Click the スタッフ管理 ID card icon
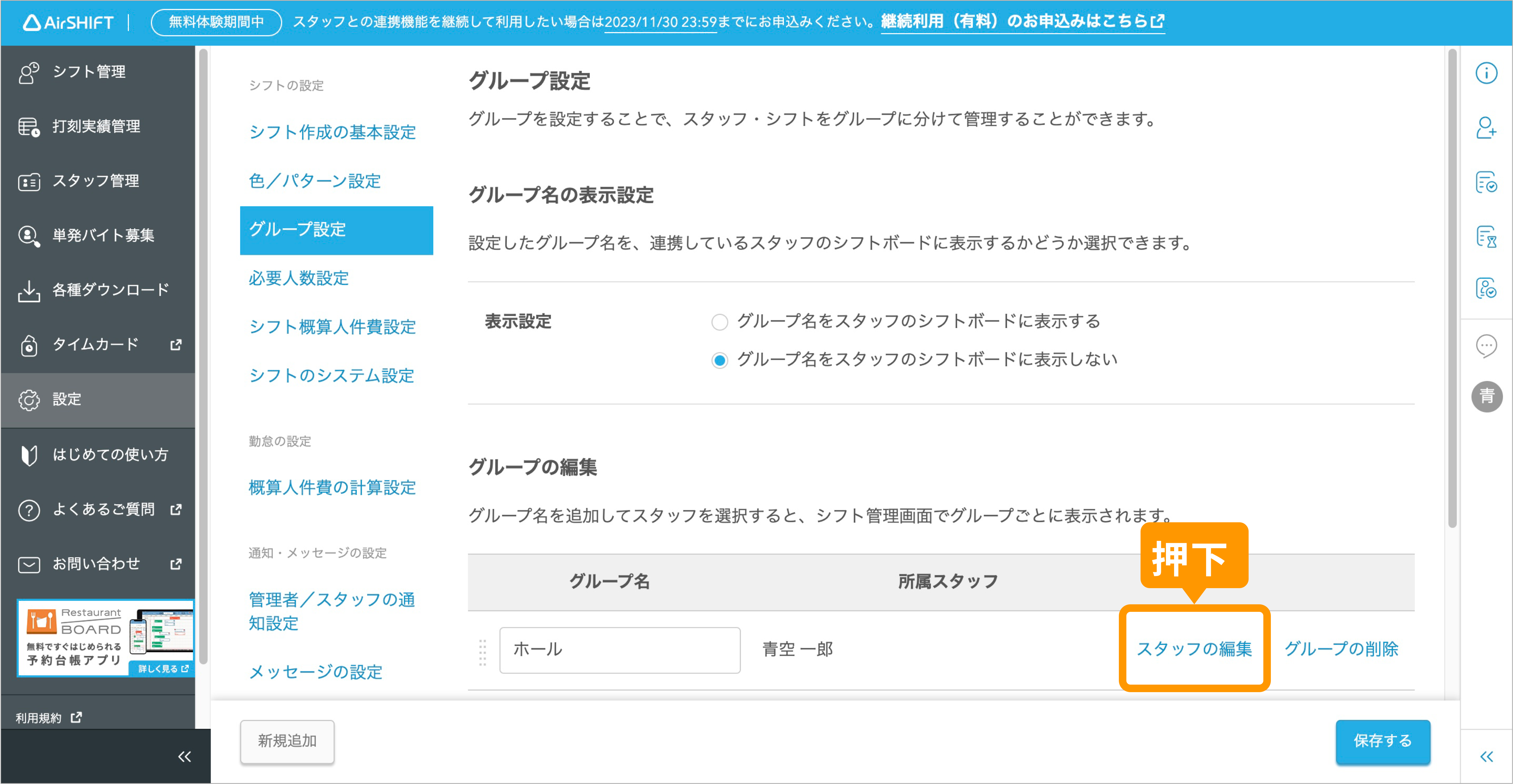This screenshot has width=1513, height=784. click(29, 181)
